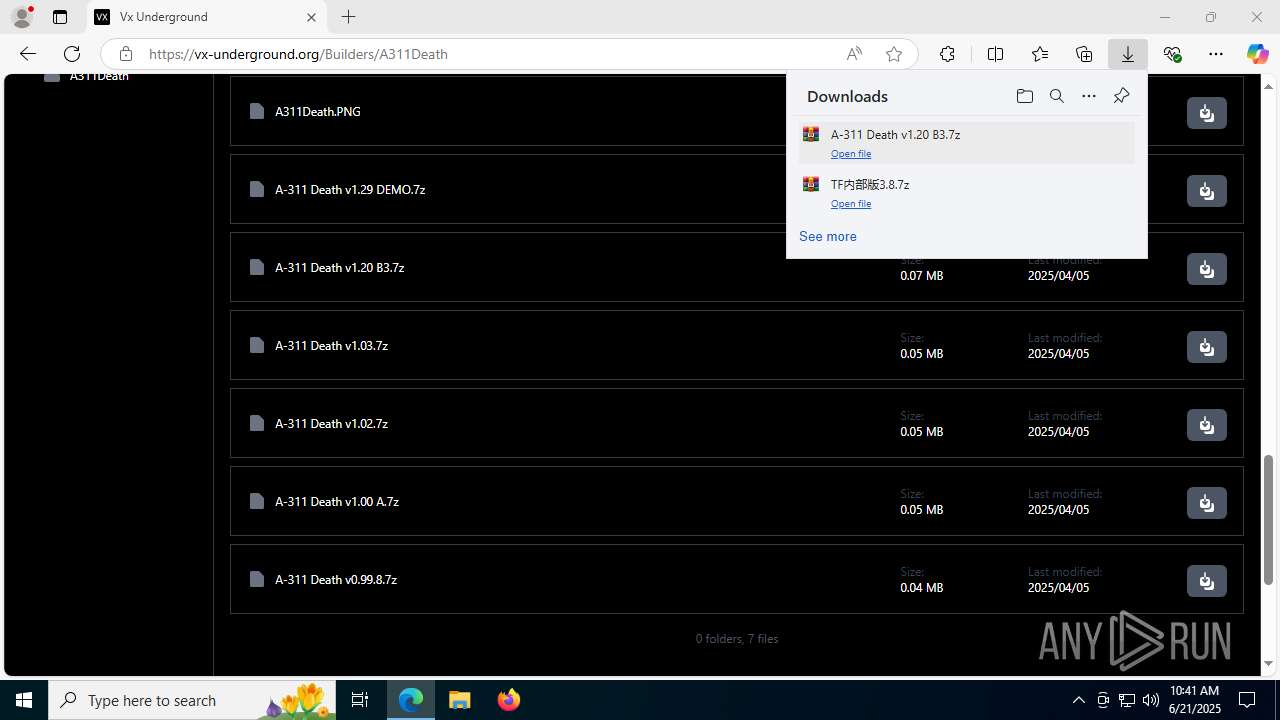The width and height of the screenshot is (1280, 720).
Task: Toggle split screen view
Action: pyautogui.click(x=995, y=54)
